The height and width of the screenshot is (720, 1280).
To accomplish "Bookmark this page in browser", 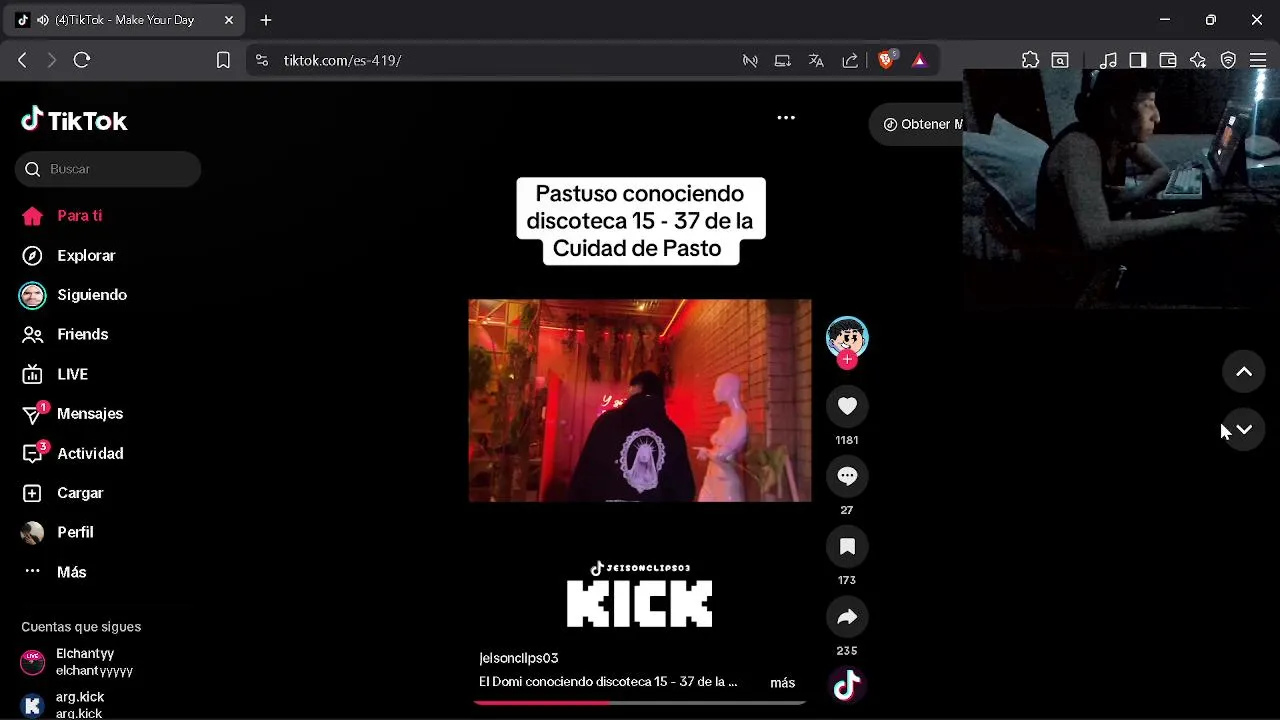I will pyautogui.click(x=223, y=60).
